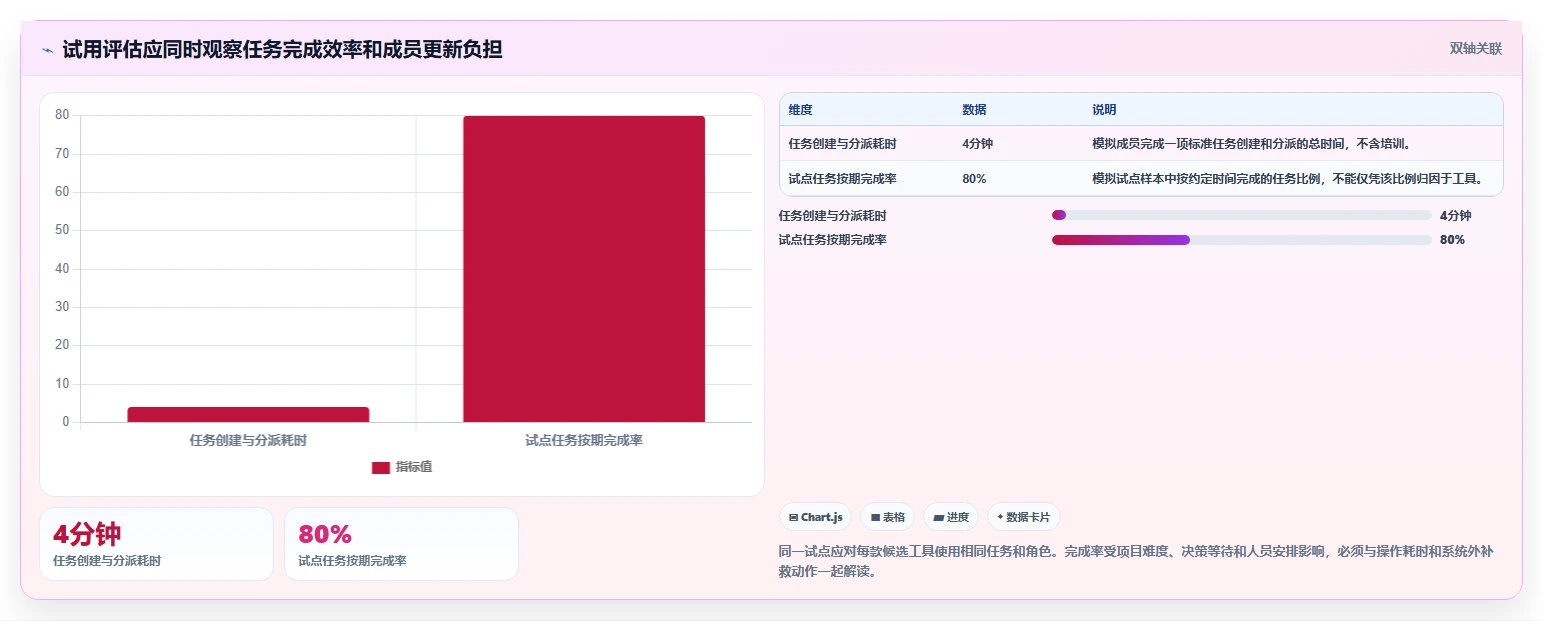Click the 4分钟 progress bar
The width and height of the screenshot is (1543, 621).
tap(1241, 215)
